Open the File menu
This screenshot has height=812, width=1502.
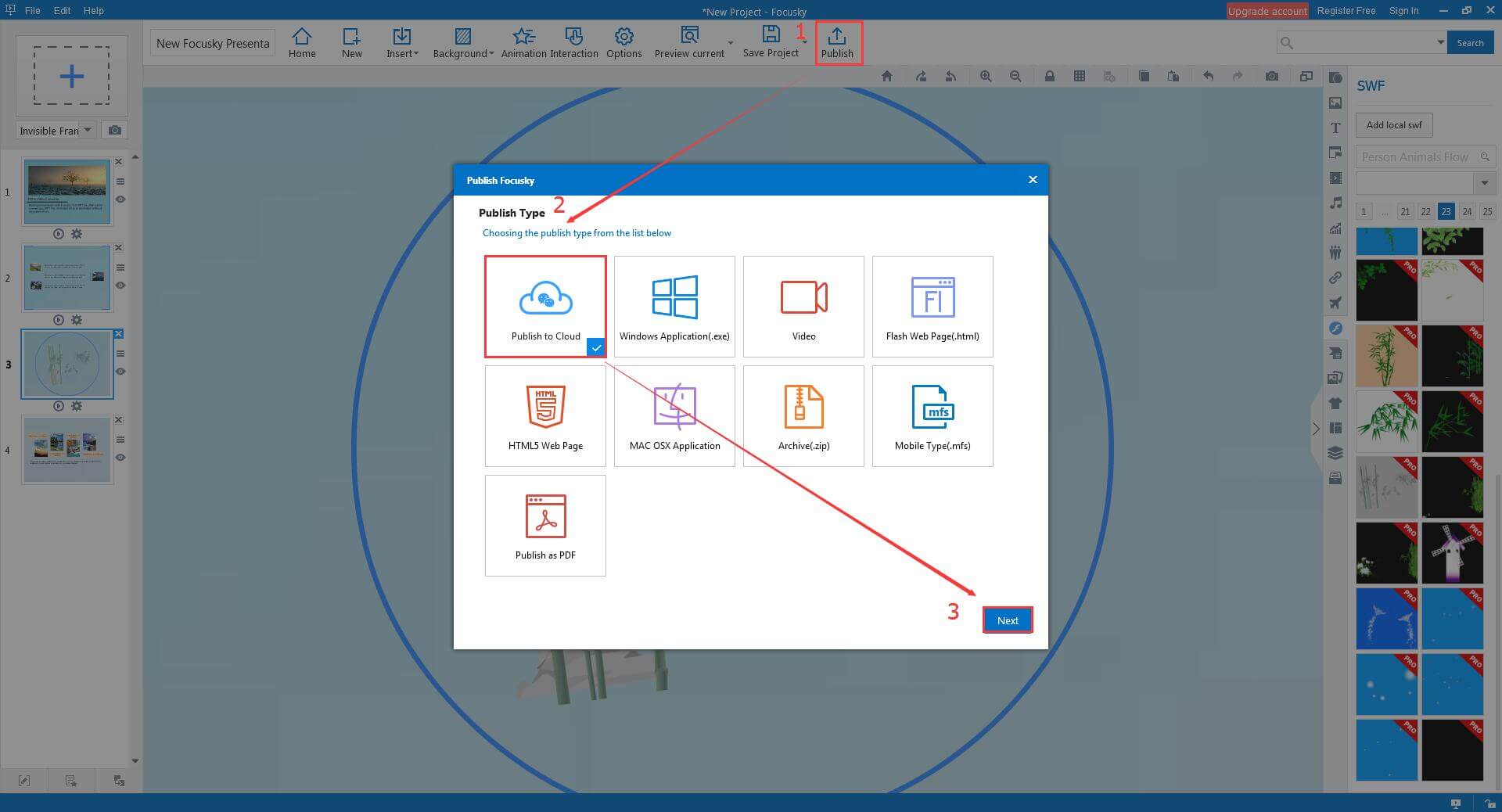(x=32, y=10)
